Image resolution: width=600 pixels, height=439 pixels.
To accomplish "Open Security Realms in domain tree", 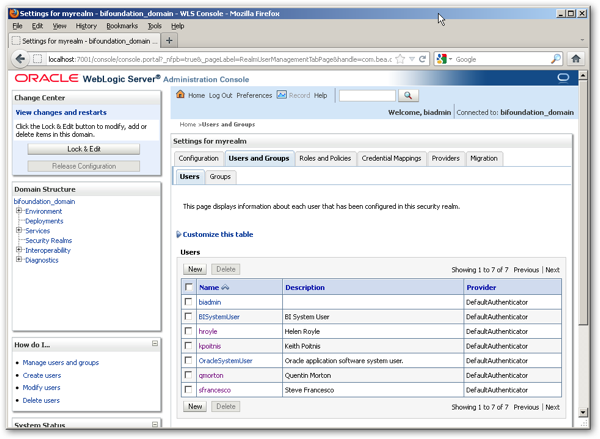I will click(49, 240).
